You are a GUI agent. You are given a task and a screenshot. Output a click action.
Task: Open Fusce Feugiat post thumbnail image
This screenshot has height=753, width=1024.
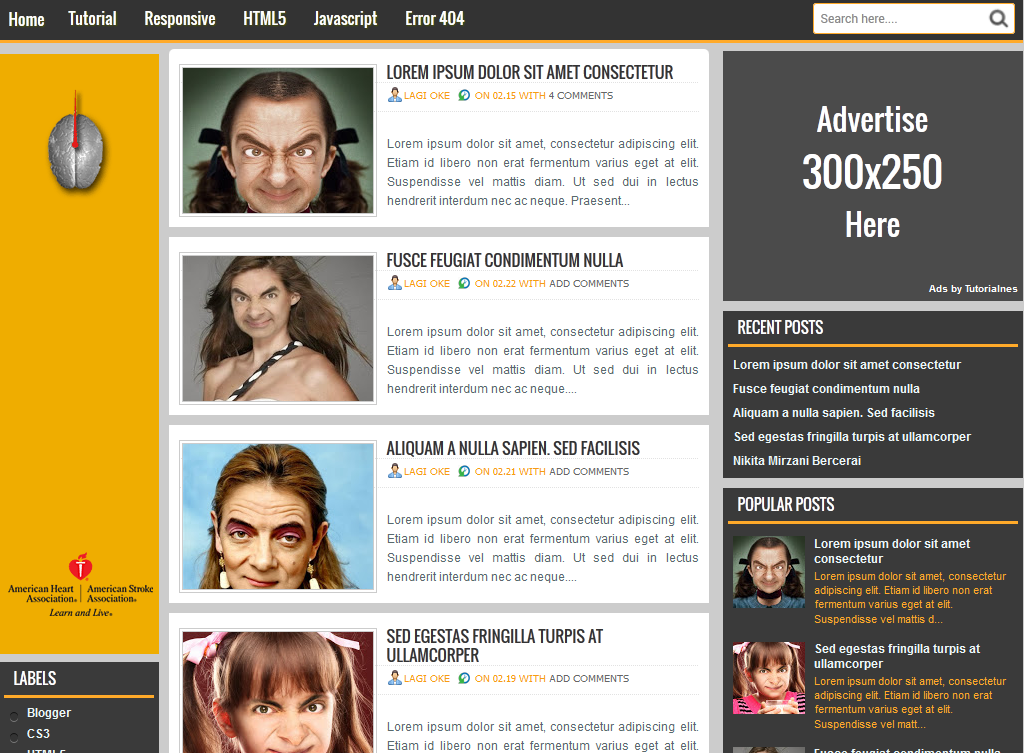[278, 328]
